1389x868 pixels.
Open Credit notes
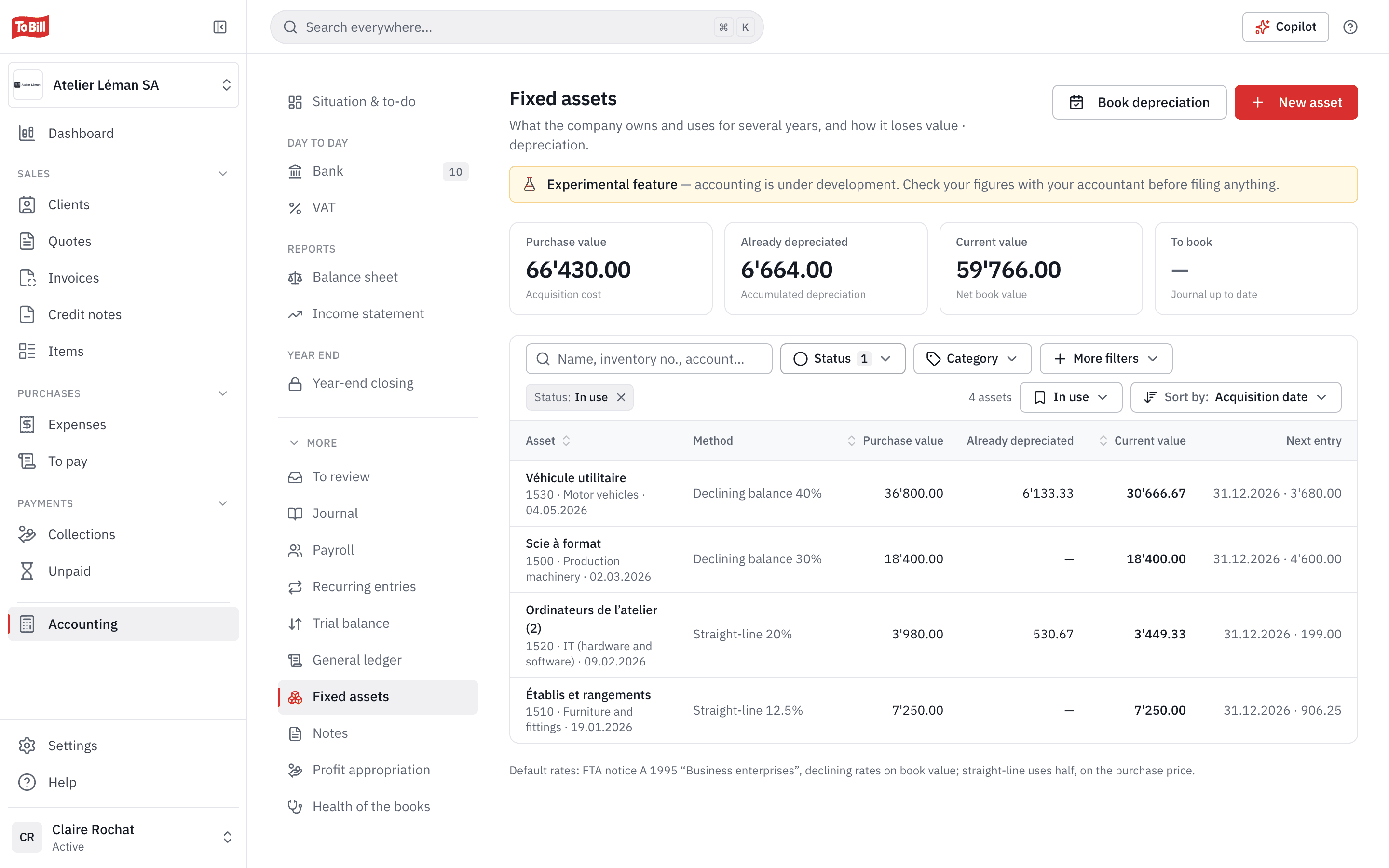tap(123, 314)
